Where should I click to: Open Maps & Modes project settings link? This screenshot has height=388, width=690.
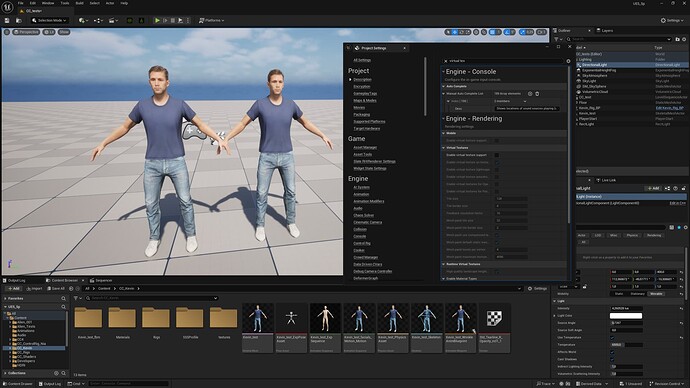pyautogui.click(x=365, y=100)
